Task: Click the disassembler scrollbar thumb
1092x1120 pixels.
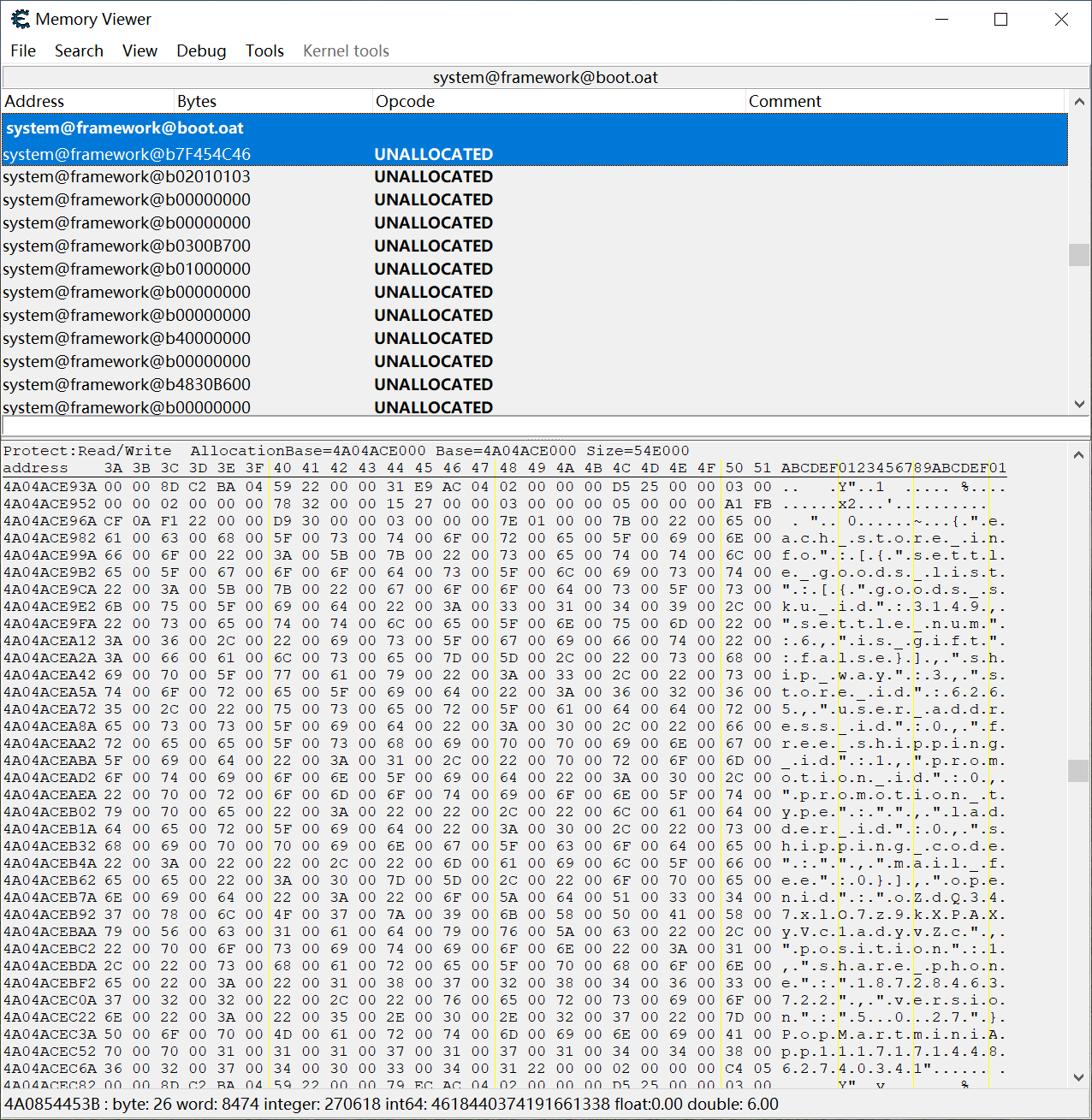Action: coord(1078,255)
